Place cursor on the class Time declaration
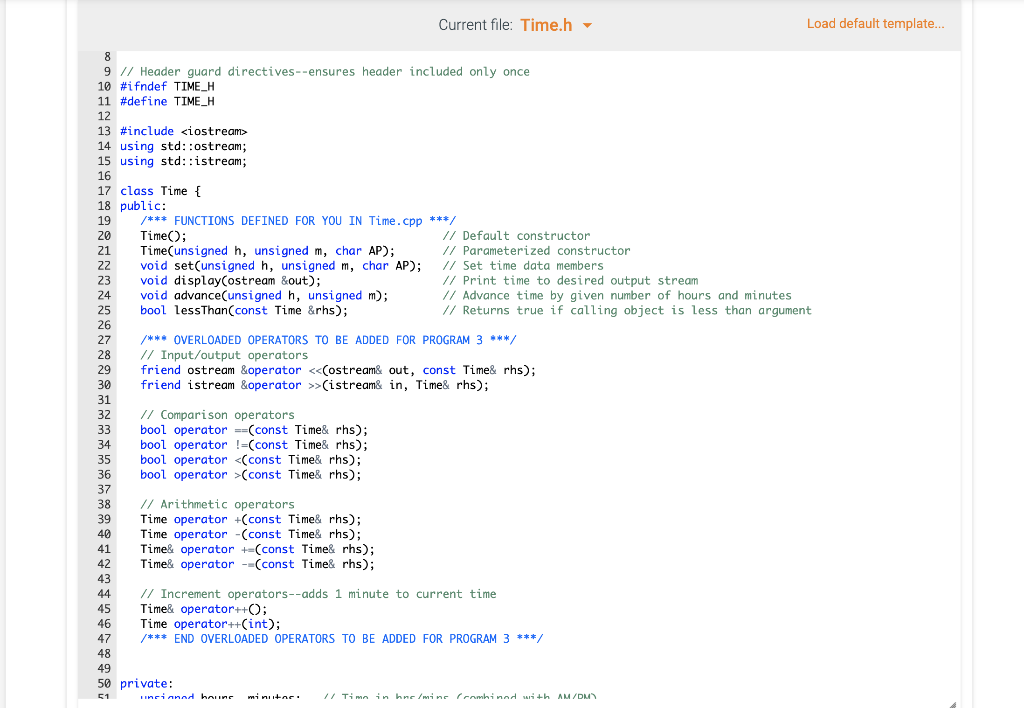This screenshot has width=1024, height=708. point(160,190)
